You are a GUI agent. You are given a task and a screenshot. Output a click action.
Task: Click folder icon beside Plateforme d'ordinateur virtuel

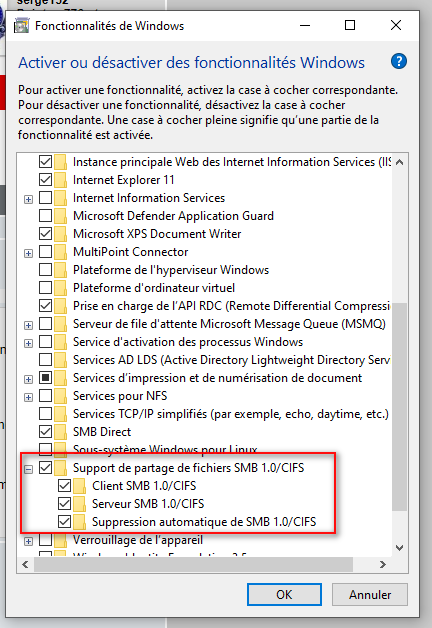60,288
